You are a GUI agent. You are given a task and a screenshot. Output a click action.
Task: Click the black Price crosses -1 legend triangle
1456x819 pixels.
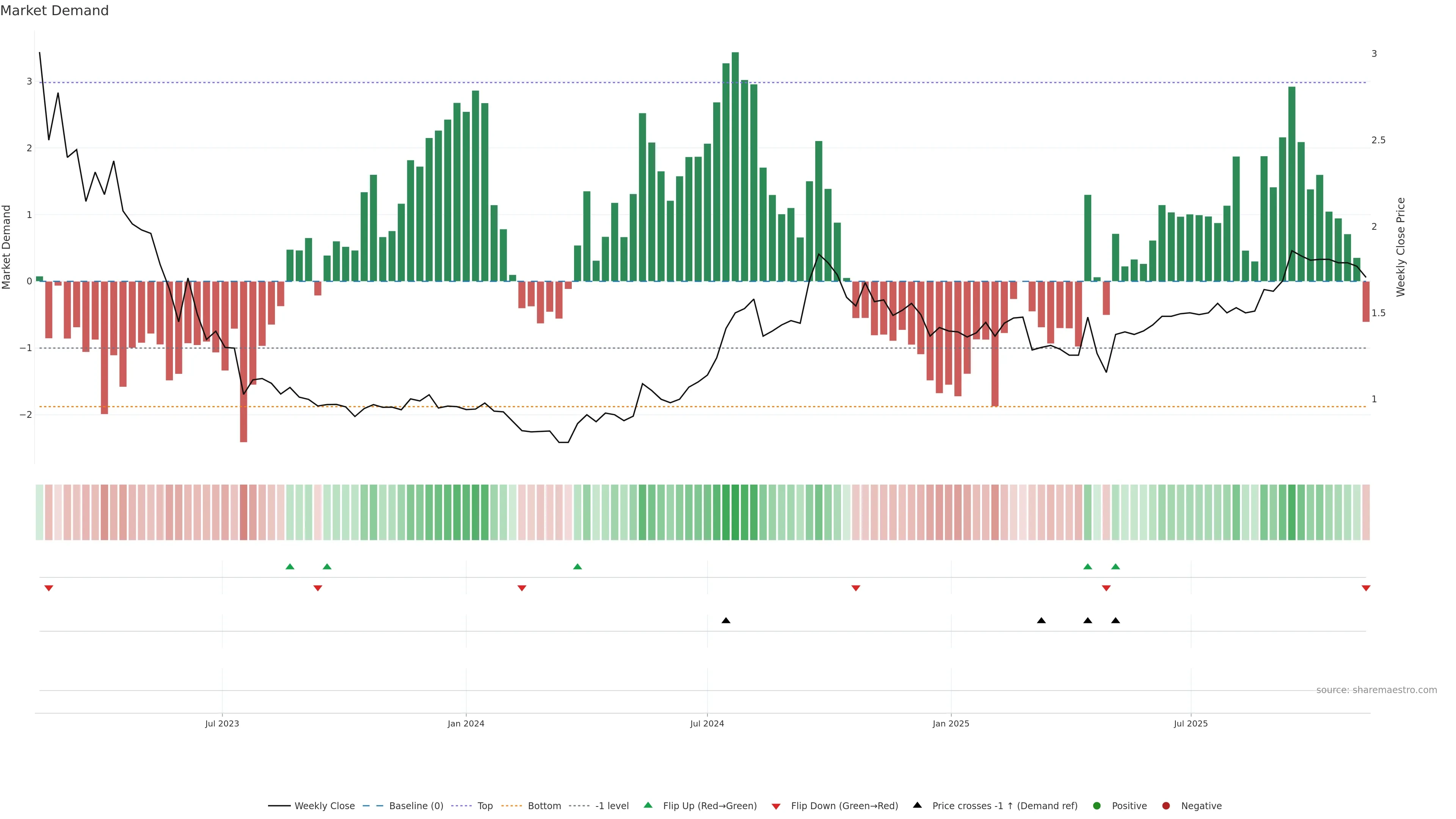tap(917, 805)
